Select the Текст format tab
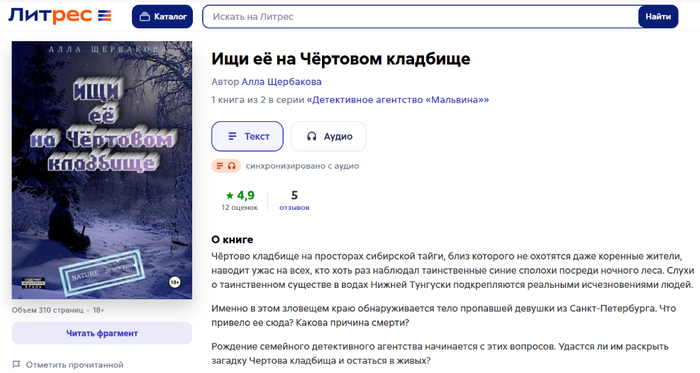This screenshot has width=700, height=373. 247,136
